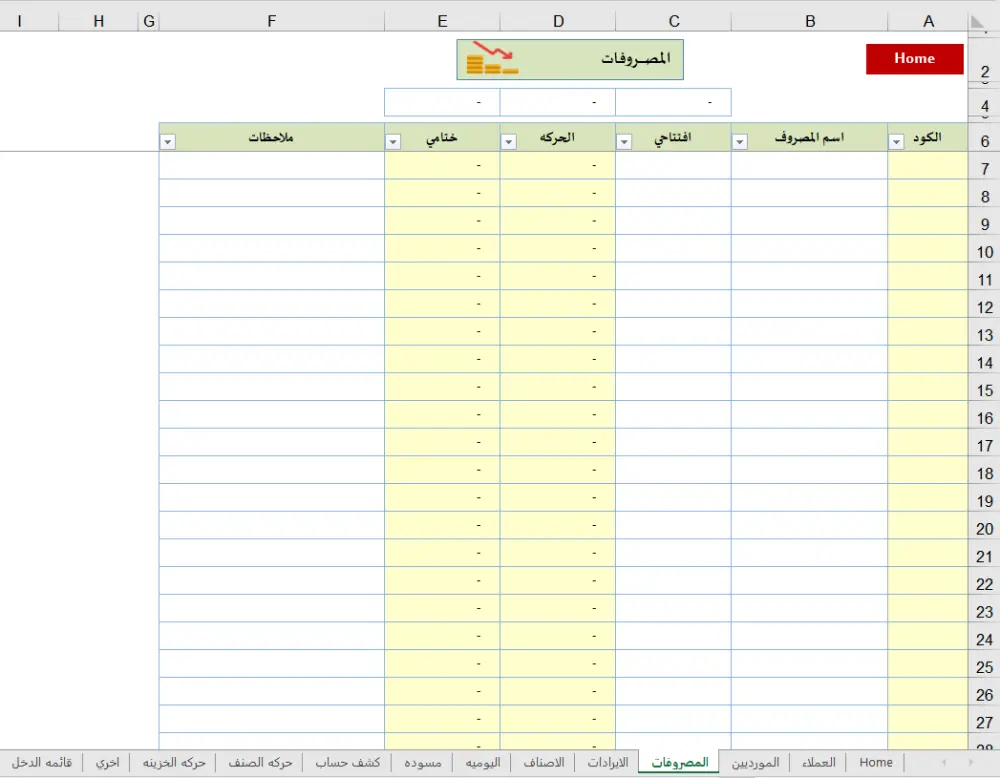Open filter dropdown for افتتاحي column
Image resolution: width=1000 pixels, height=778 pixels.
[x=624, y=142]
